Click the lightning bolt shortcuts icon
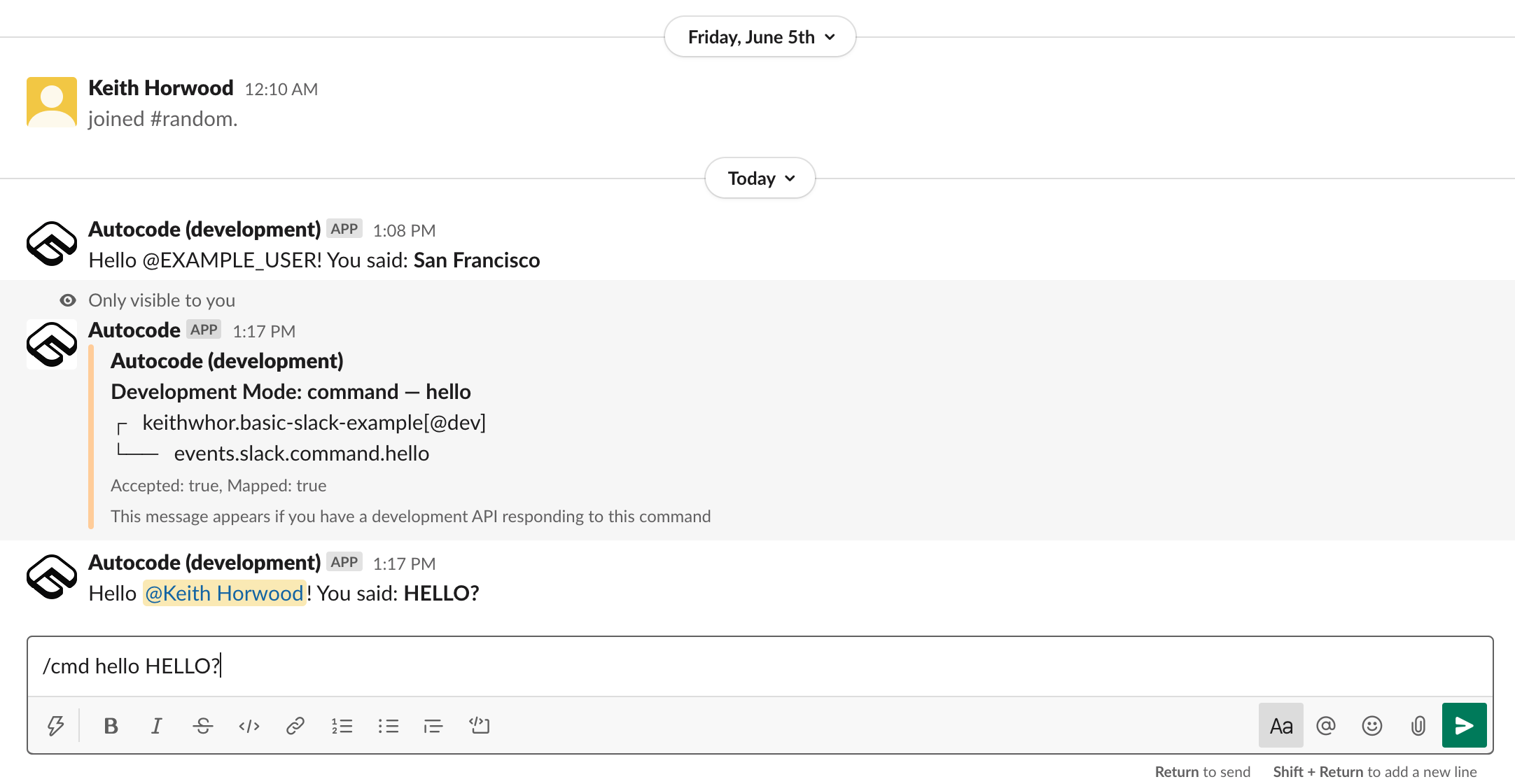 point(55,726)
